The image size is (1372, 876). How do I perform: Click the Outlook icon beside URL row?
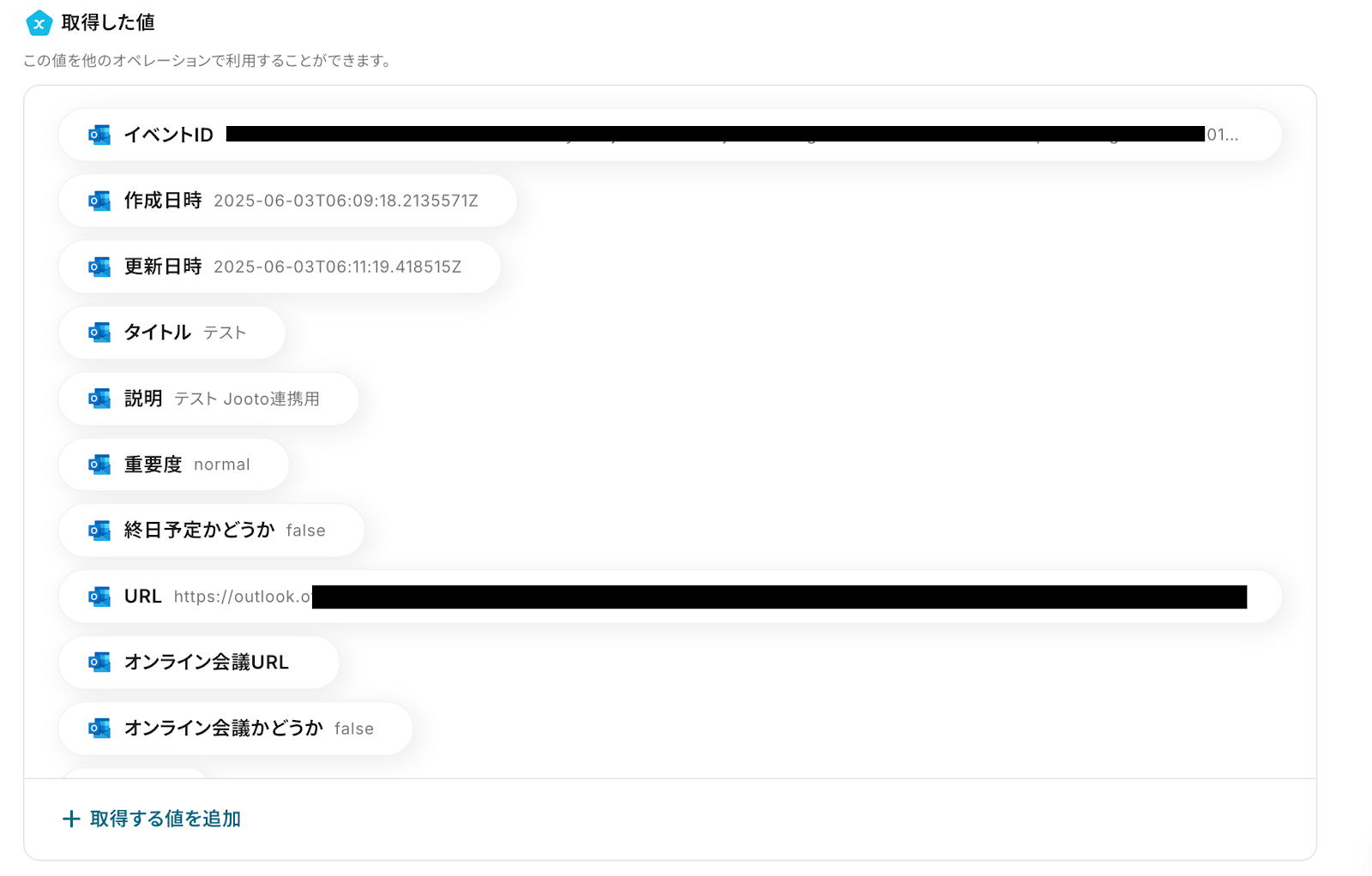click(x=99, y=597)
